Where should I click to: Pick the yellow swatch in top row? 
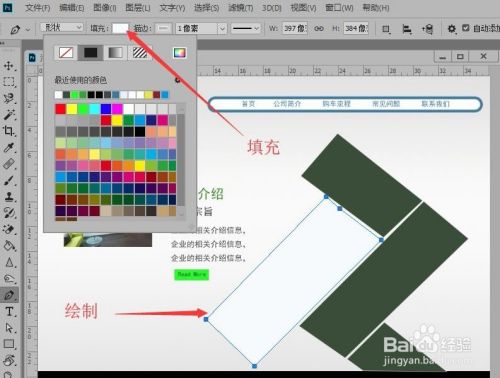pos(72,109)
